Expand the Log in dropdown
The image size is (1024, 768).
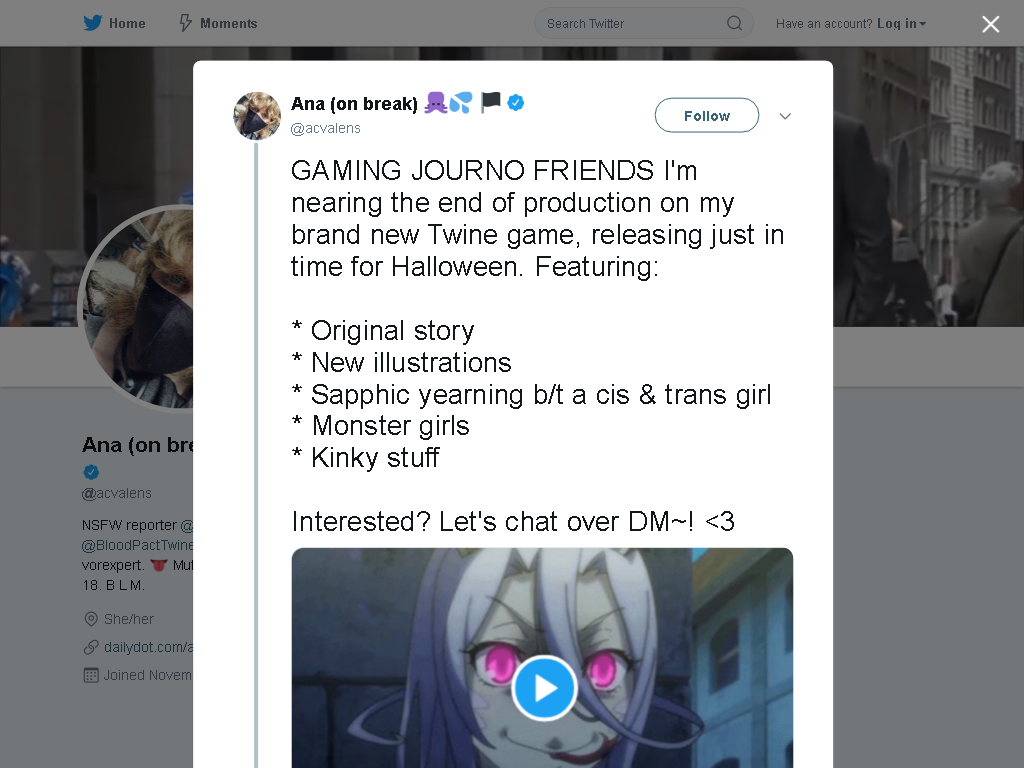(x=901, y=24)
